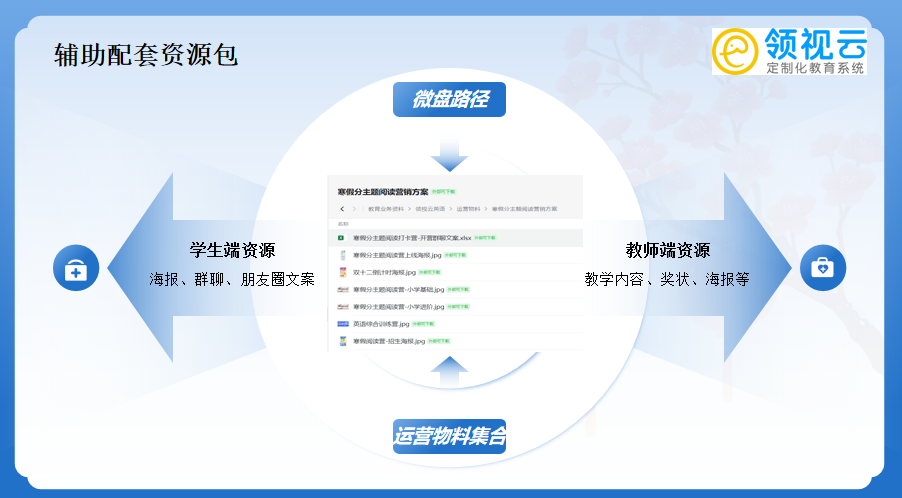
Task: Open file 寒假阅读营-招生海报.jpg
Action: [389, 341]
